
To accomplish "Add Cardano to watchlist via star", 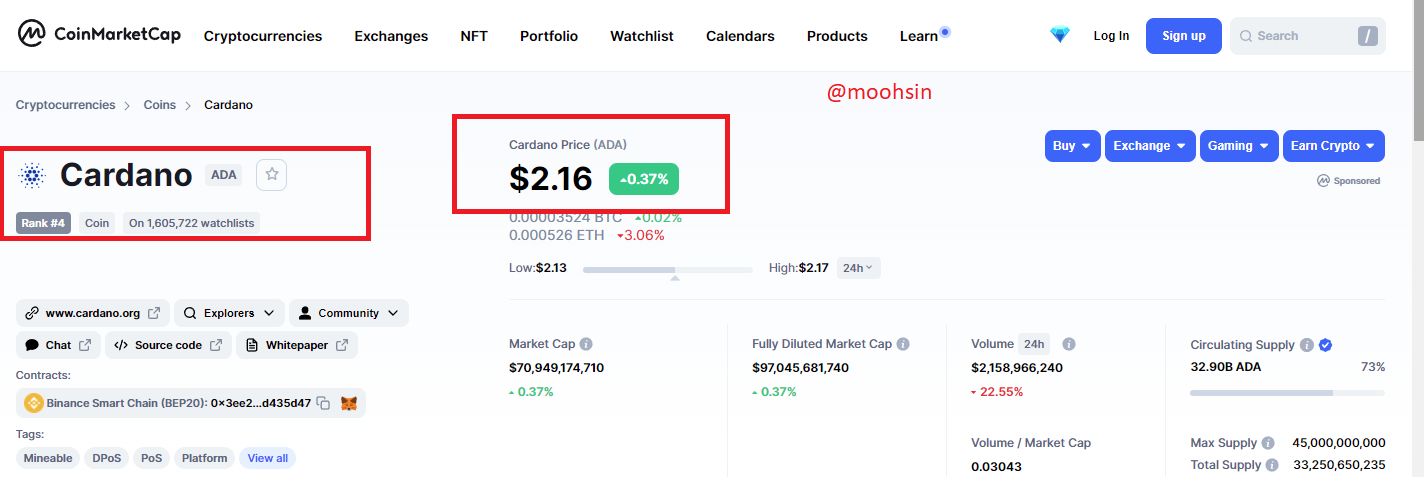I will pos(271,175).
